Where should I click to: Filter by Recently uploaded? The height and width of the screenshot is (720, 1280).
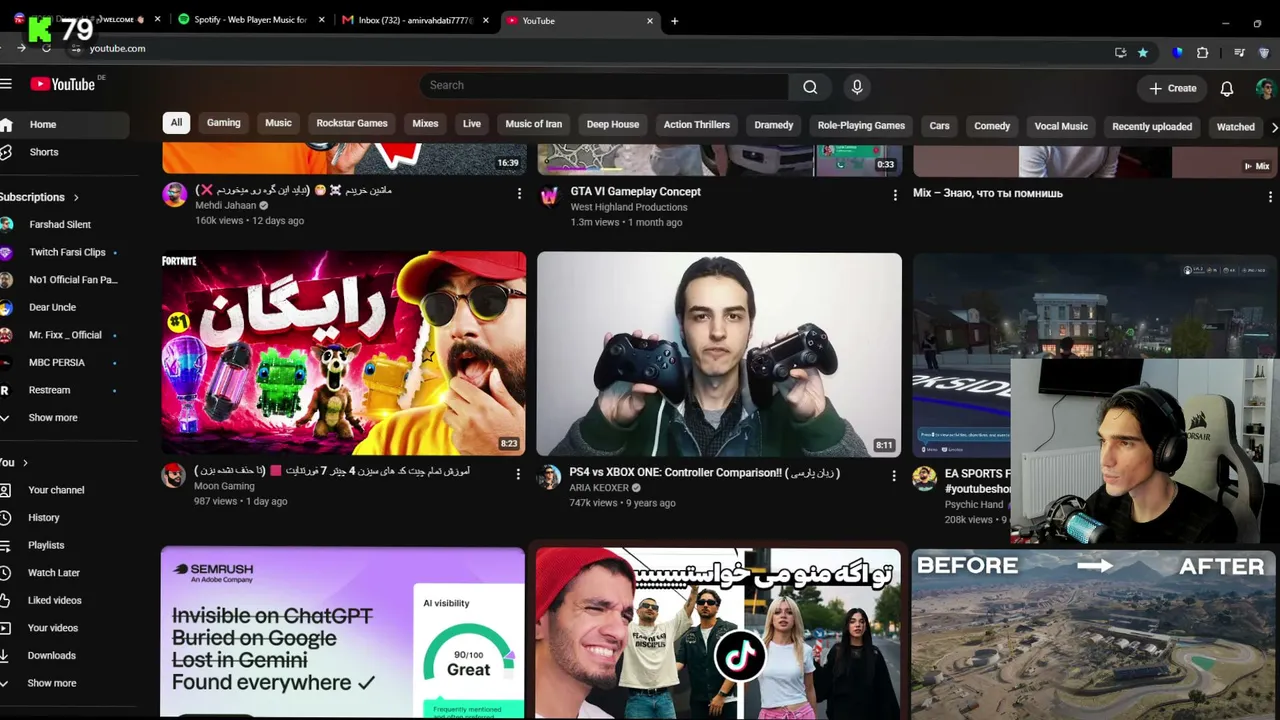[1152, 127]
